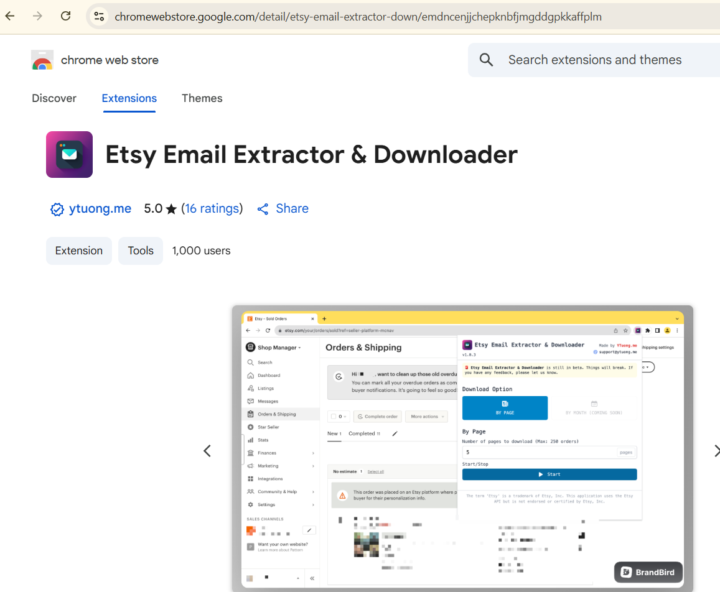Open the 16 ratings link
This screenshot has height=592, width=720.
tap(212, 209)
